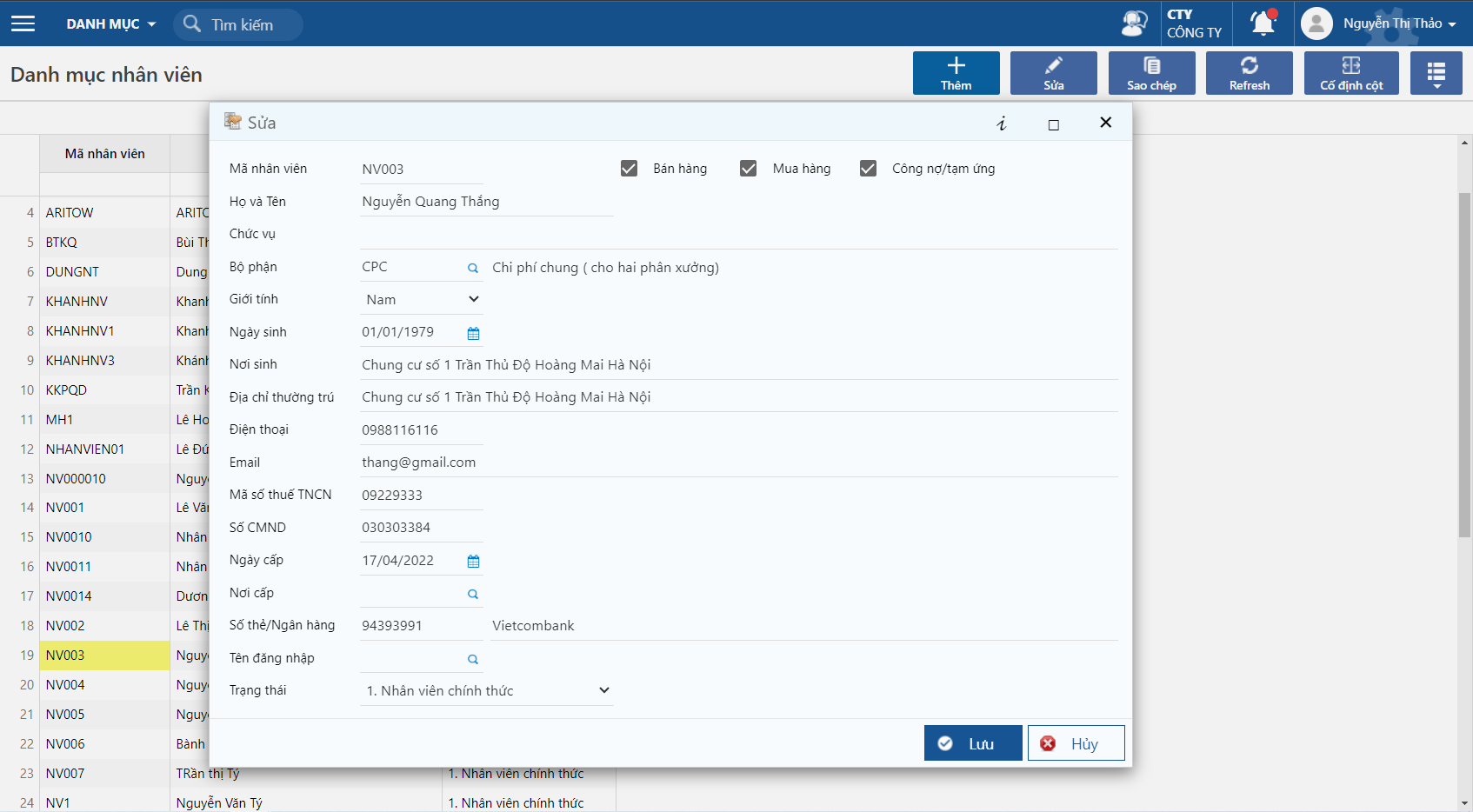This screenshot has width=1473, height=812.
Task: Open the DANH MỤC menu
Action: [110, 24]
